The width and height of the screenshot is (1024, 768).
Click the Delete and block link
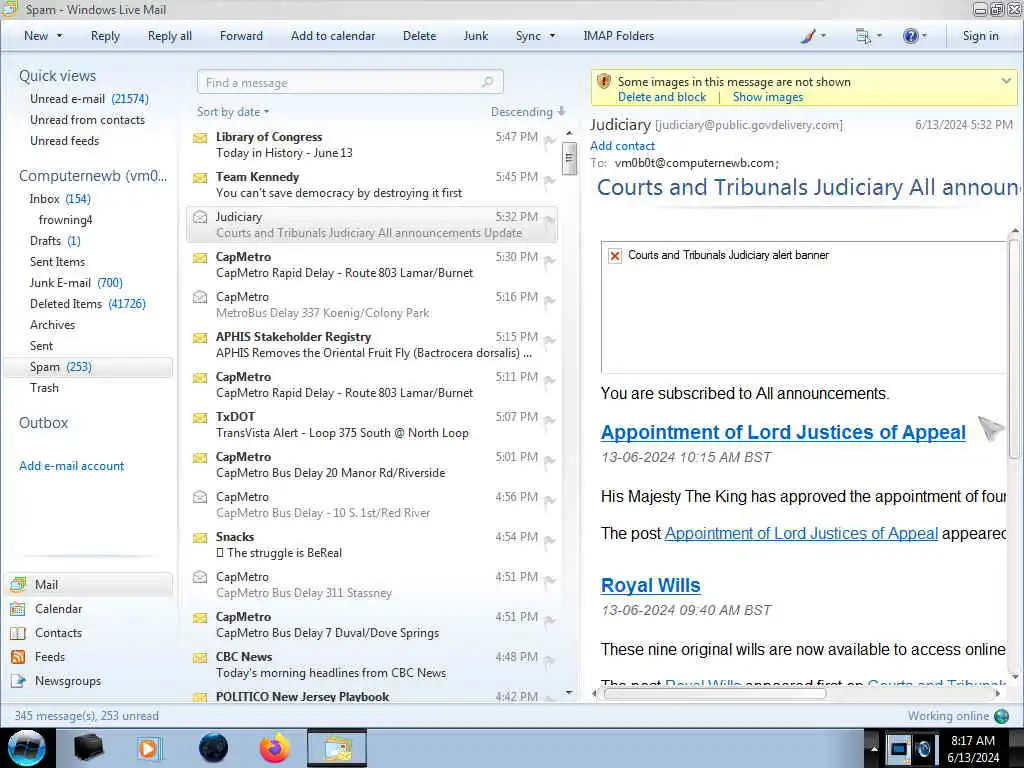(x=662, y=97)
